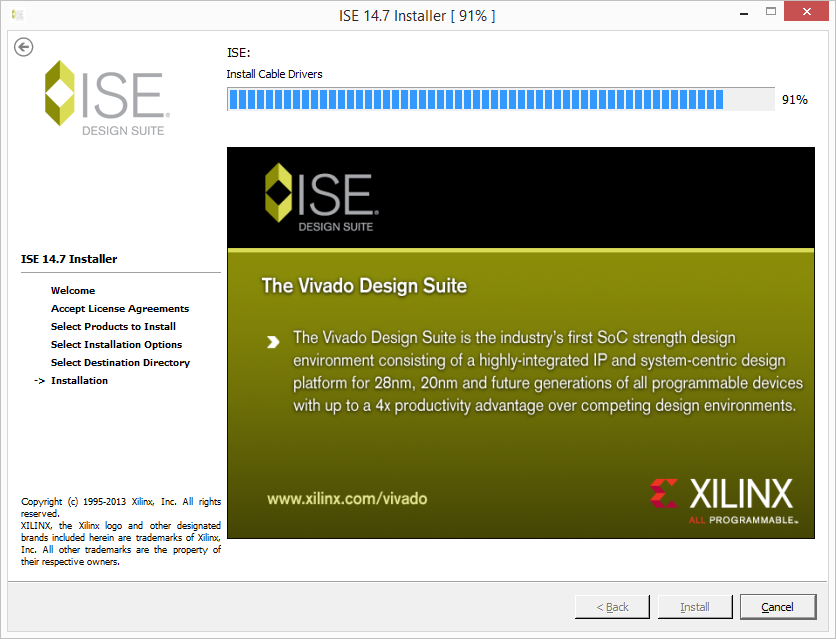Select the Welcome step
The image size is (836, 639).
point(73,290)
